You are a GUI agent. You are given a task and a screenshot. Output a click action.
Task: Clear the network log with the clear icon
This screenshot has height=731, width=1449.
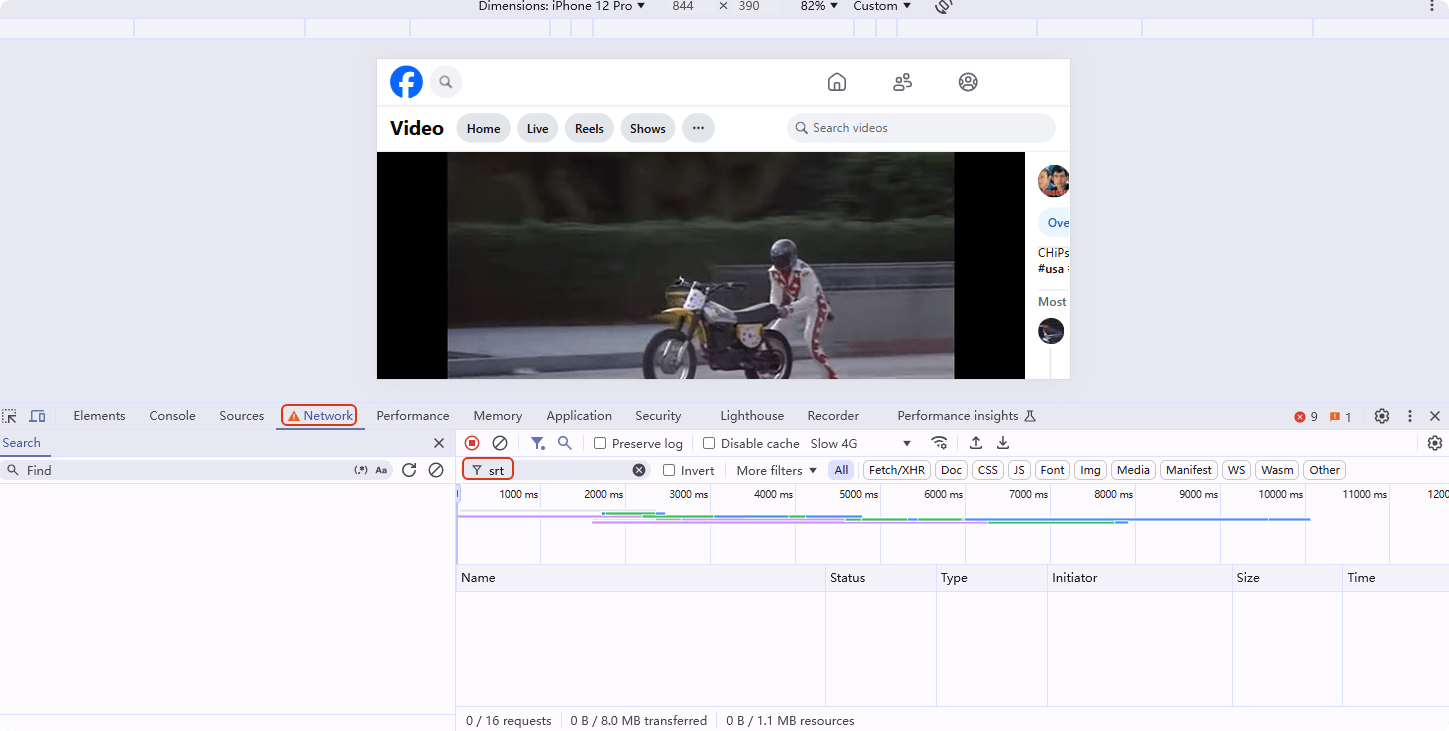coord(500,443)
